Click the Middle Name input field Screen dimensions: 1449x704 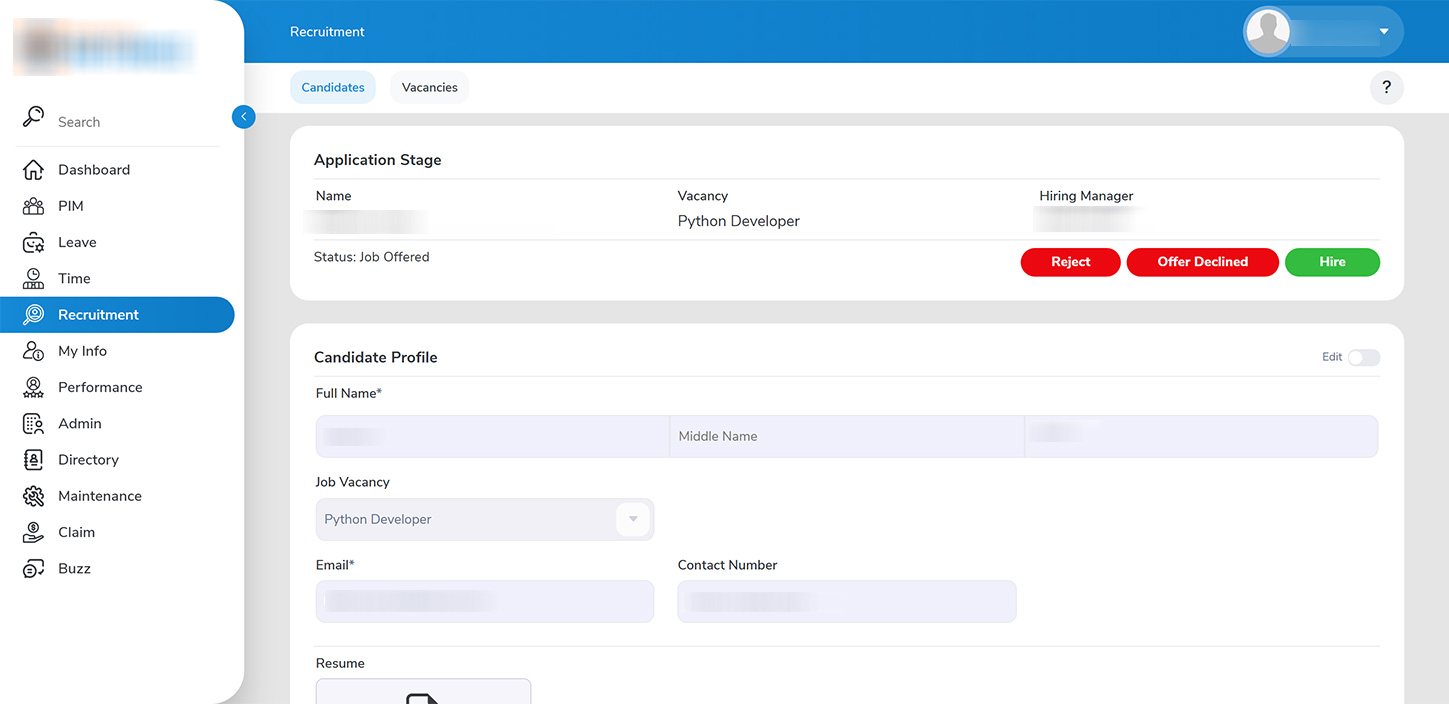pos(846,437)
